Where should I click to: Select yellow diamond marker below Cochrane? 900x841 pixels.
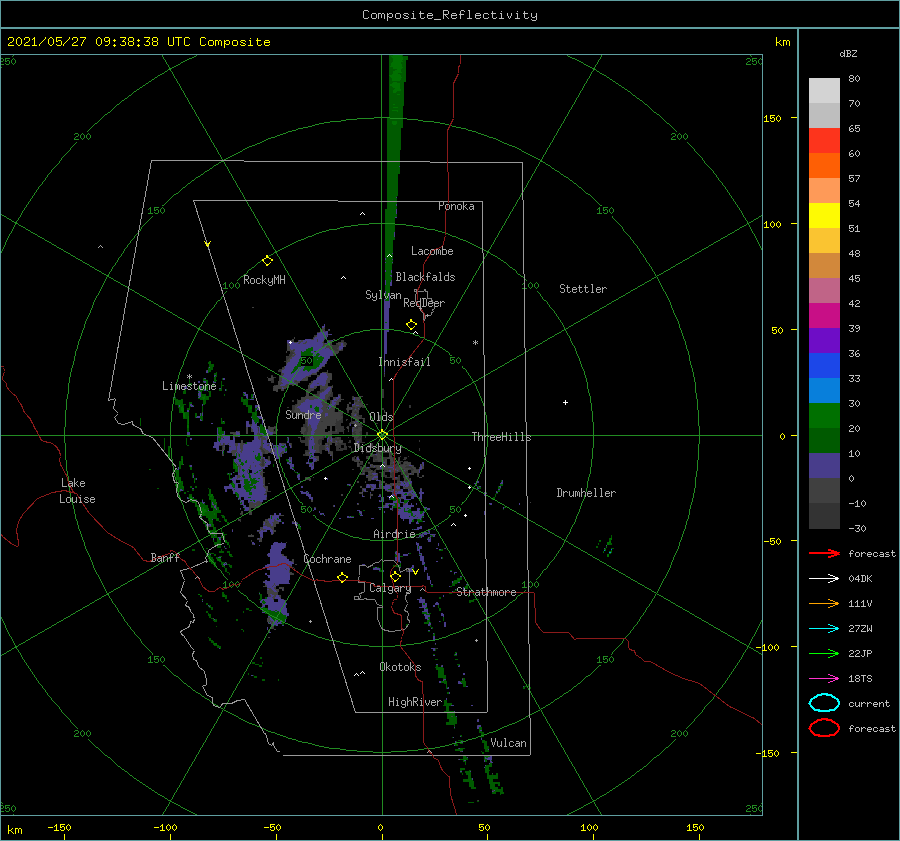click(342, 578)
